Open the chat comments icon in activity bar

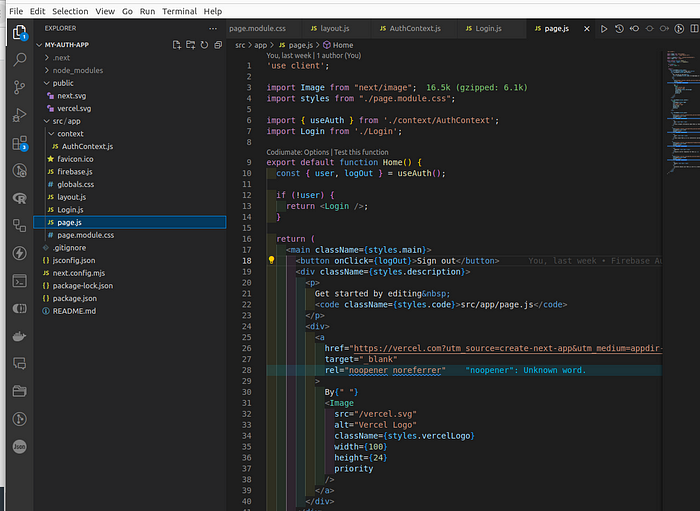pyautogui.click(x=20, y=363)
